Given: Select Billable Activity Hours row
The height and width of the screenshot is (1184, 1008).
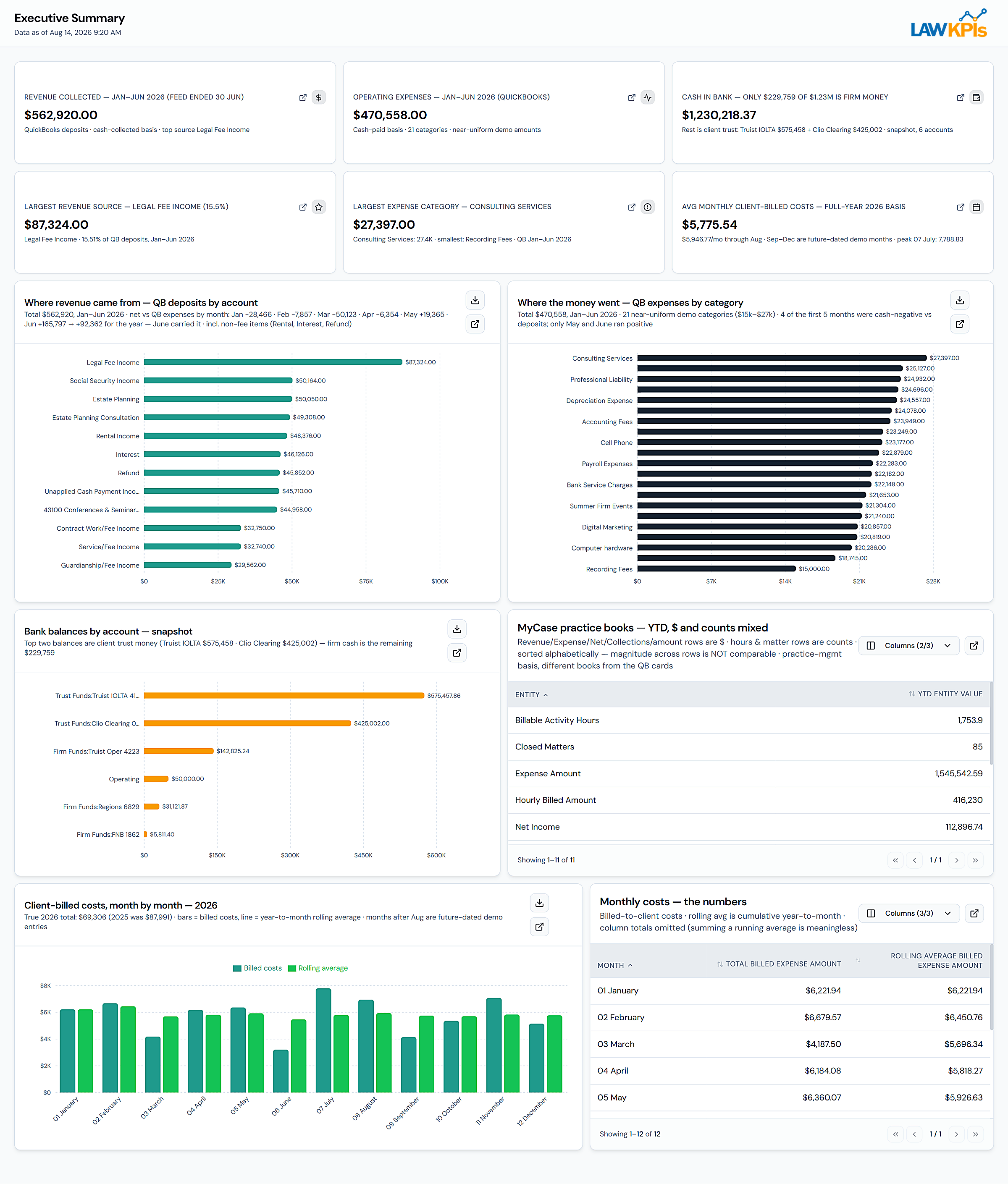Looking at the screenshot, I should (x=748, y=720).
